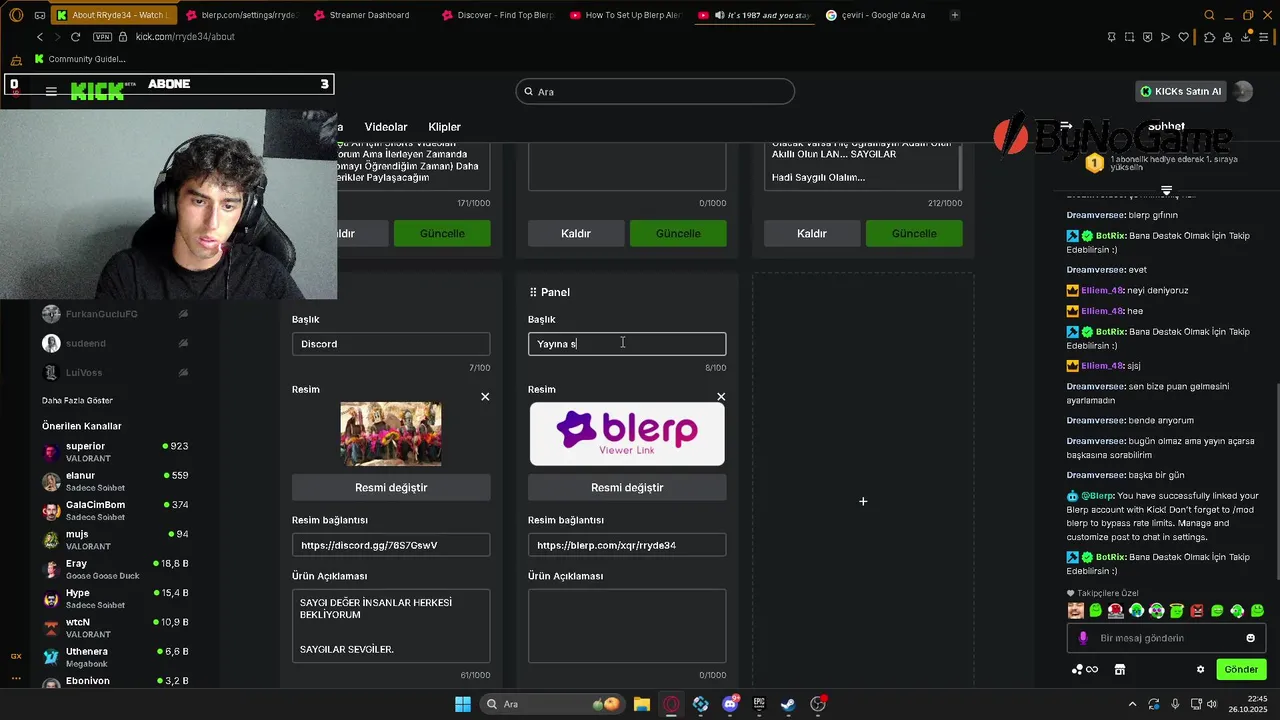Open recommended channel GalaCimBom
The width and height of the screenshot is (1280, 720).
pyautogui.click(x=115, y=511)
